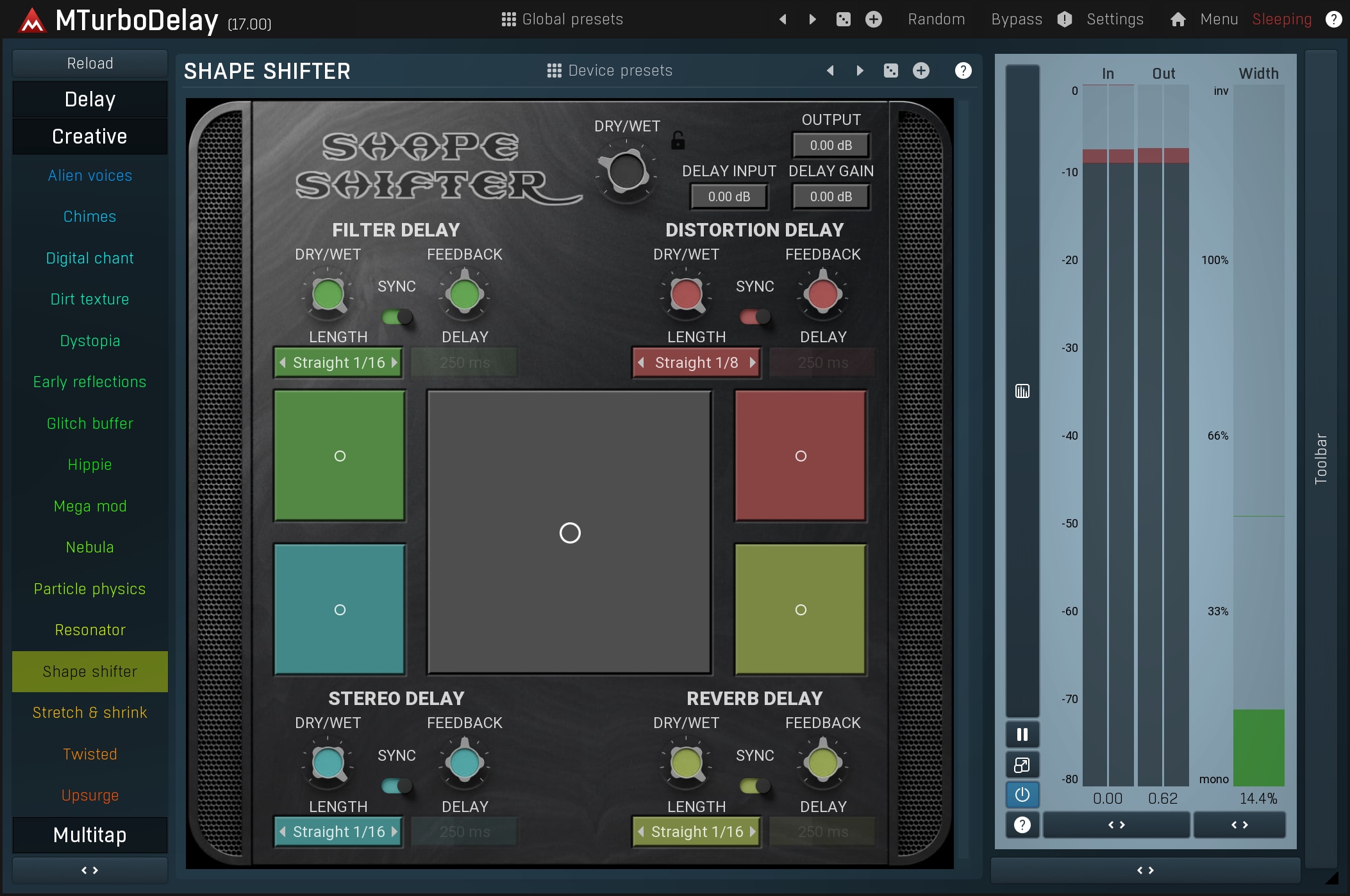Open Distortion Delay length Straight 1/8 selector

(x=696, y=363)
